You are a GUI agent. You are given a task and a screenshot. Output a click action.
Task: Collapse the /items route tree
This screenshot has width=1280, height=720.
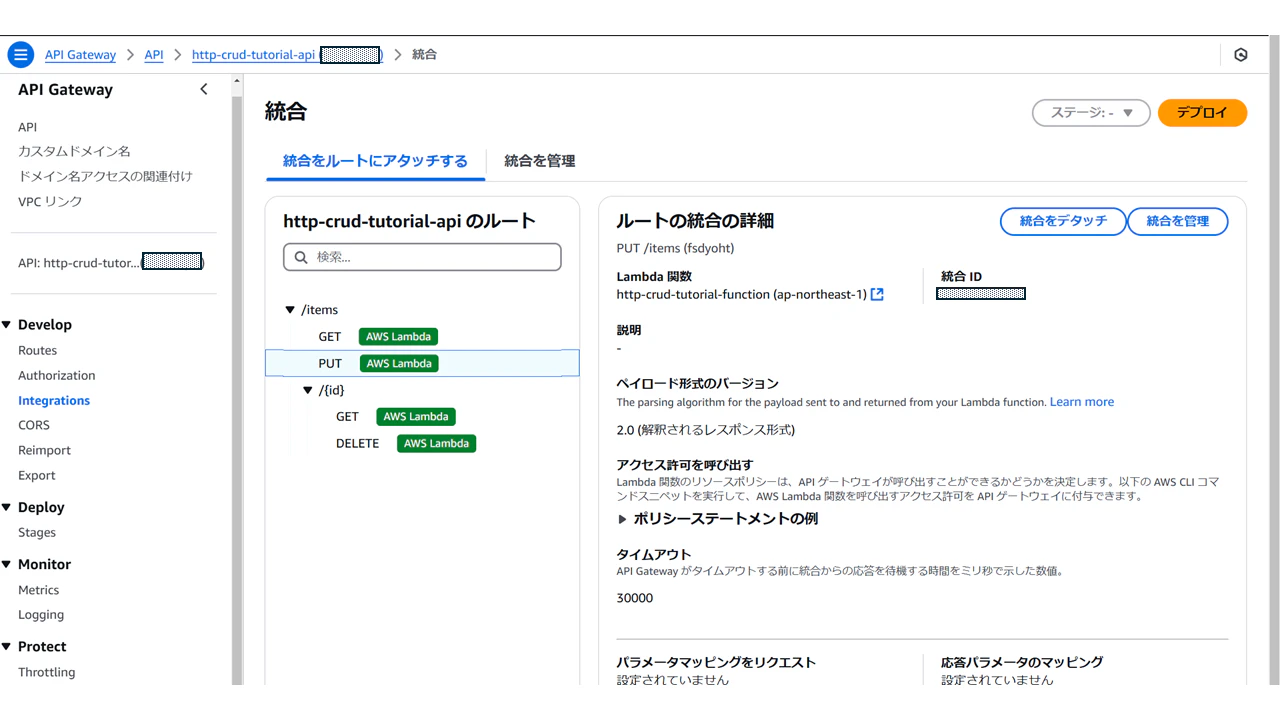coord(290,310)
